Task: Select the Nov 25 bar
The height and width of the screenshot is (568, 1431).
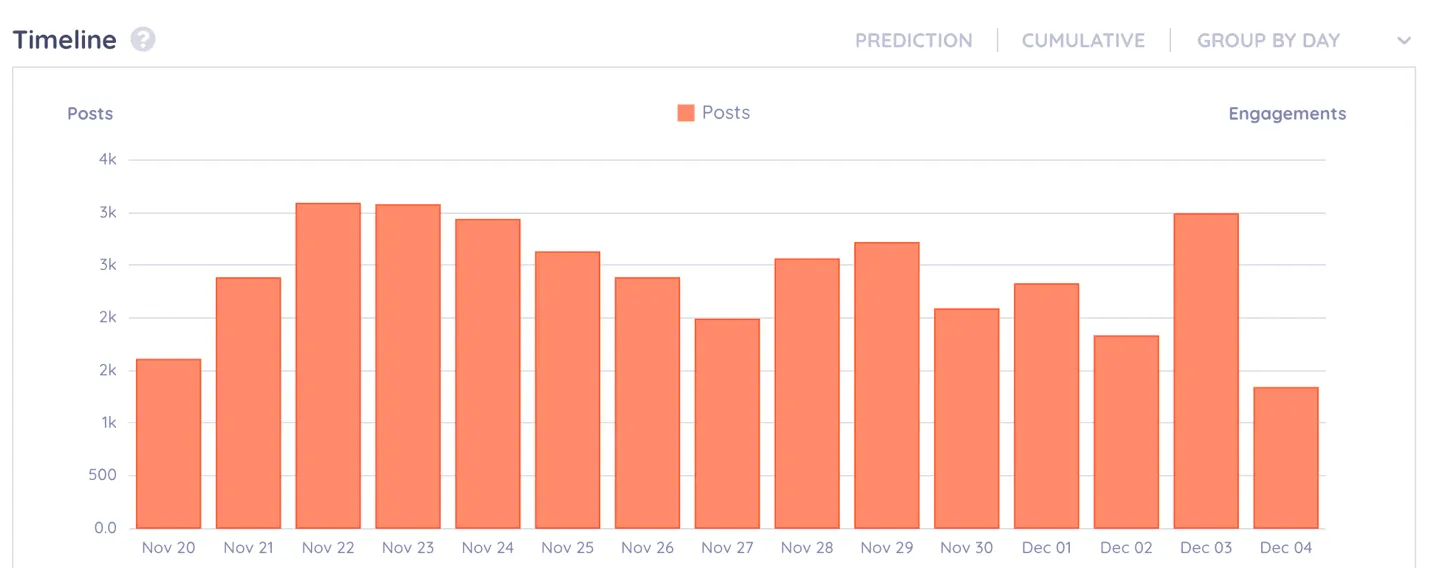Action: [x=567, y=390]
